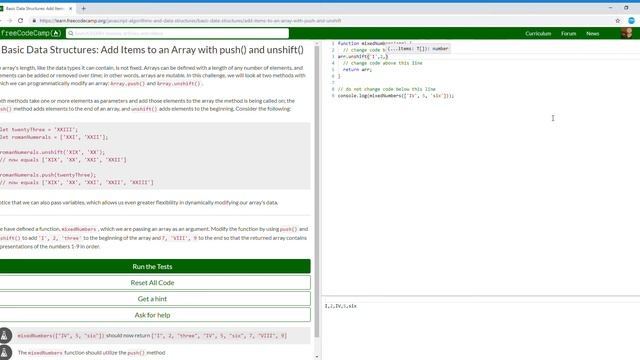Click the address bar URL
Viewport: 640px width, 360px height.
coord(190,20)
